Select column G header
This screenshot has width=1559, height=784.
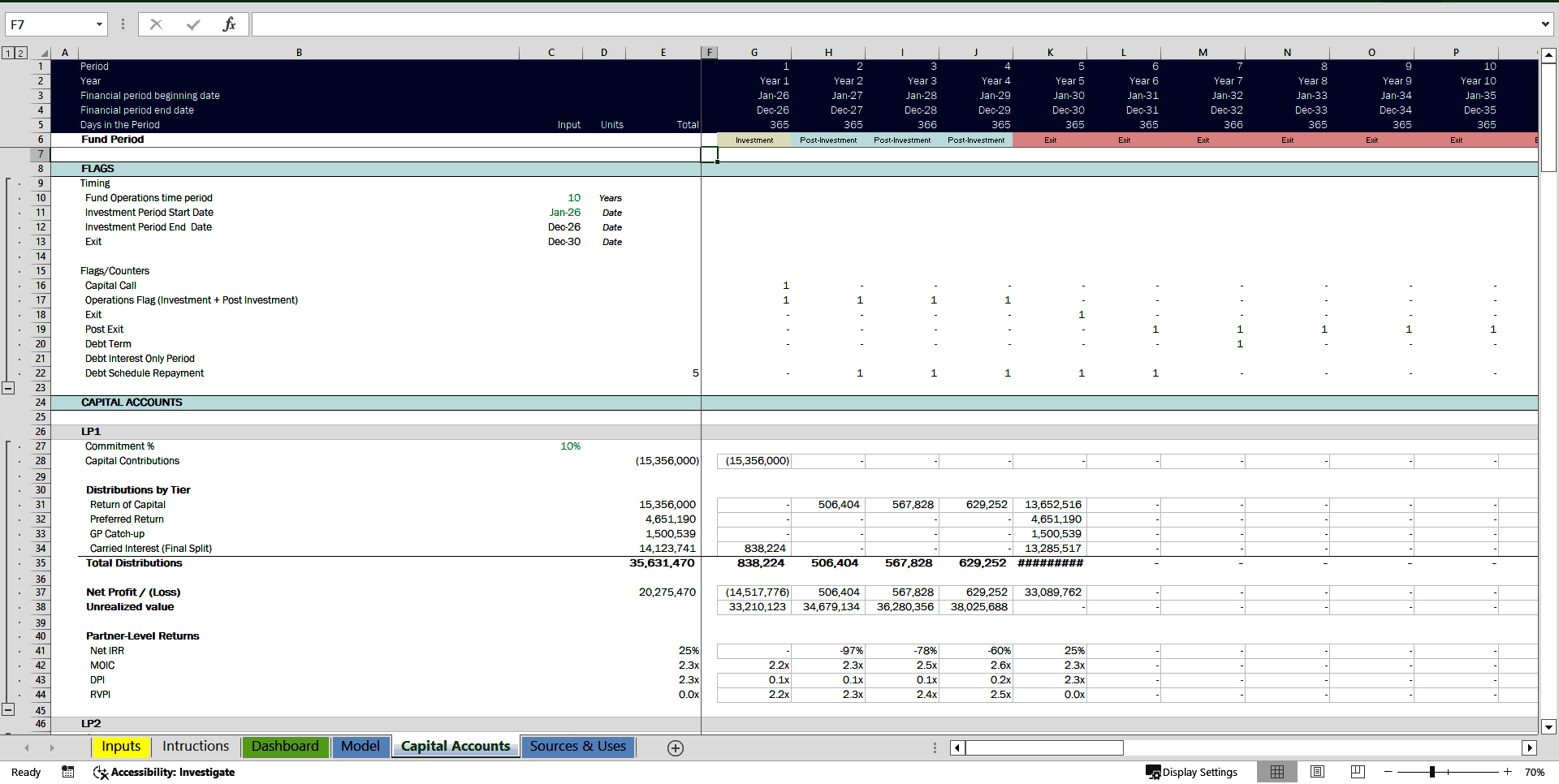754,53
